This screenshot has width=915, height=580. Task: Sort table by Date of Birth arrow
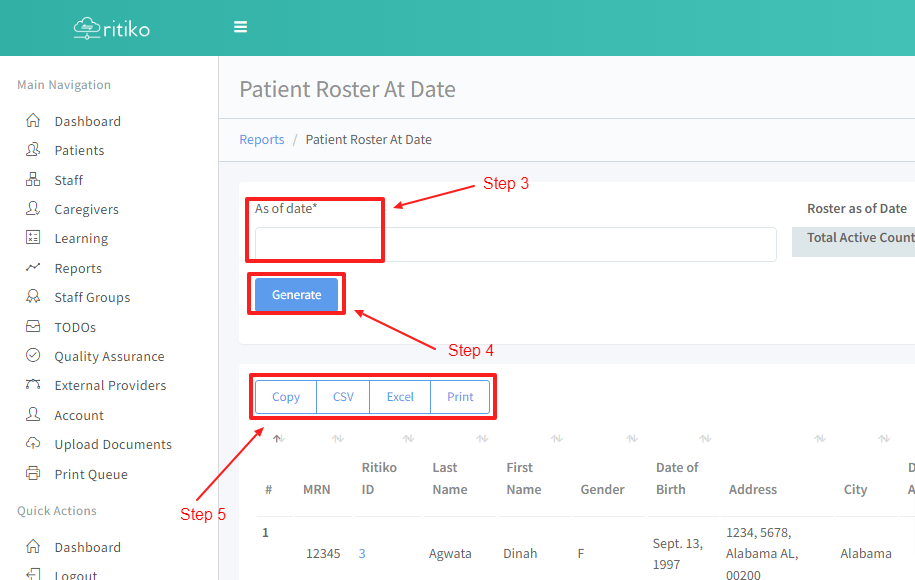[705, 438]
